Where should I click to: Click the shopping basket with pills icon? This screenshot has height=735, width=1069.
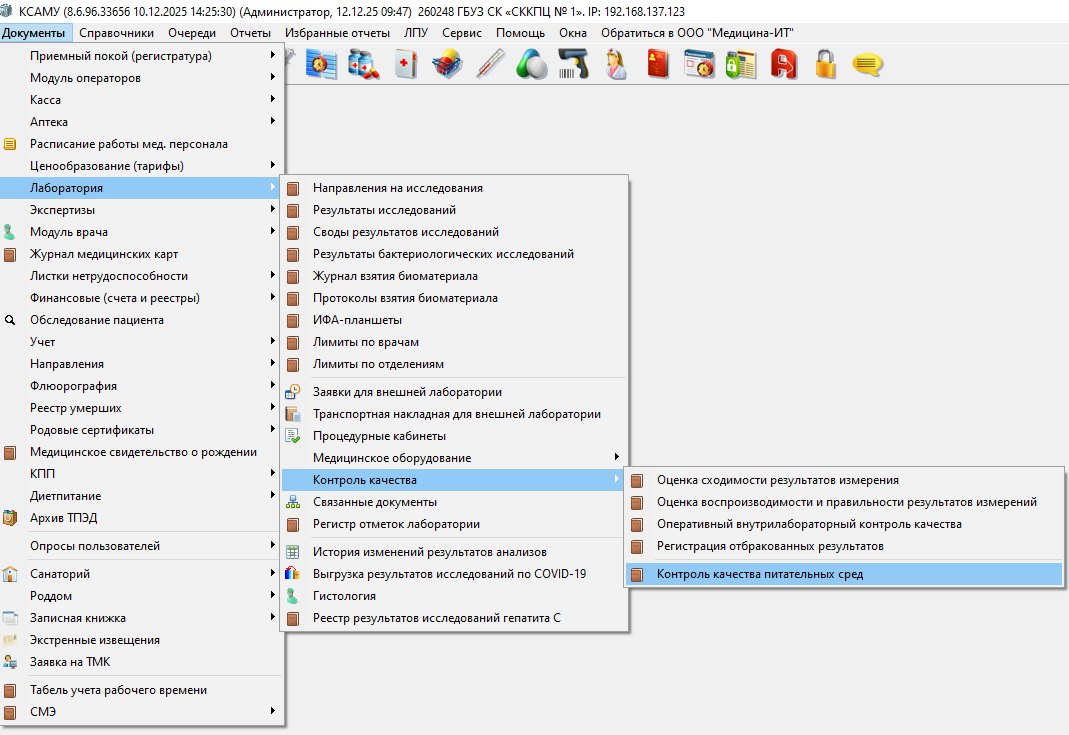(447, 65)
